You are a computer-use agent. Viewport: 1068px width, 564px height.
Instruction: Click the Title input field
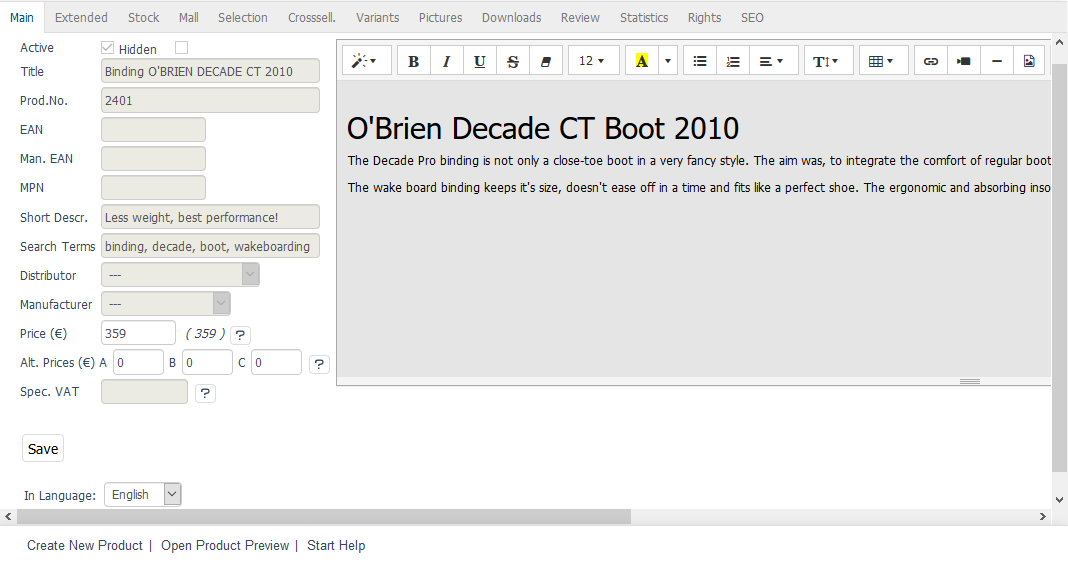coord(210,72)
